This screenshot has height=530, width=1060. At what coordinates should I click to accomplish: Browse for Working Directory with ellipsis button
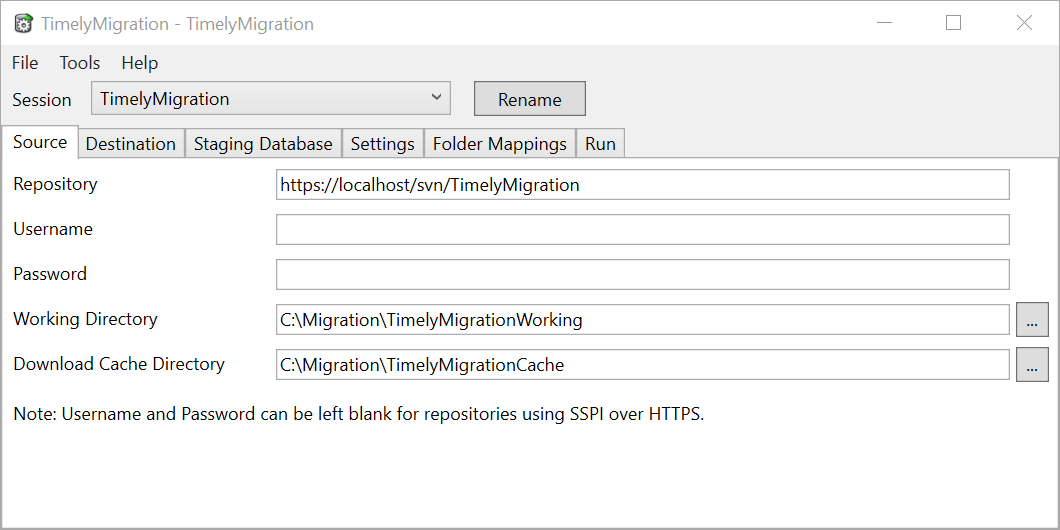click(1032, 320)
